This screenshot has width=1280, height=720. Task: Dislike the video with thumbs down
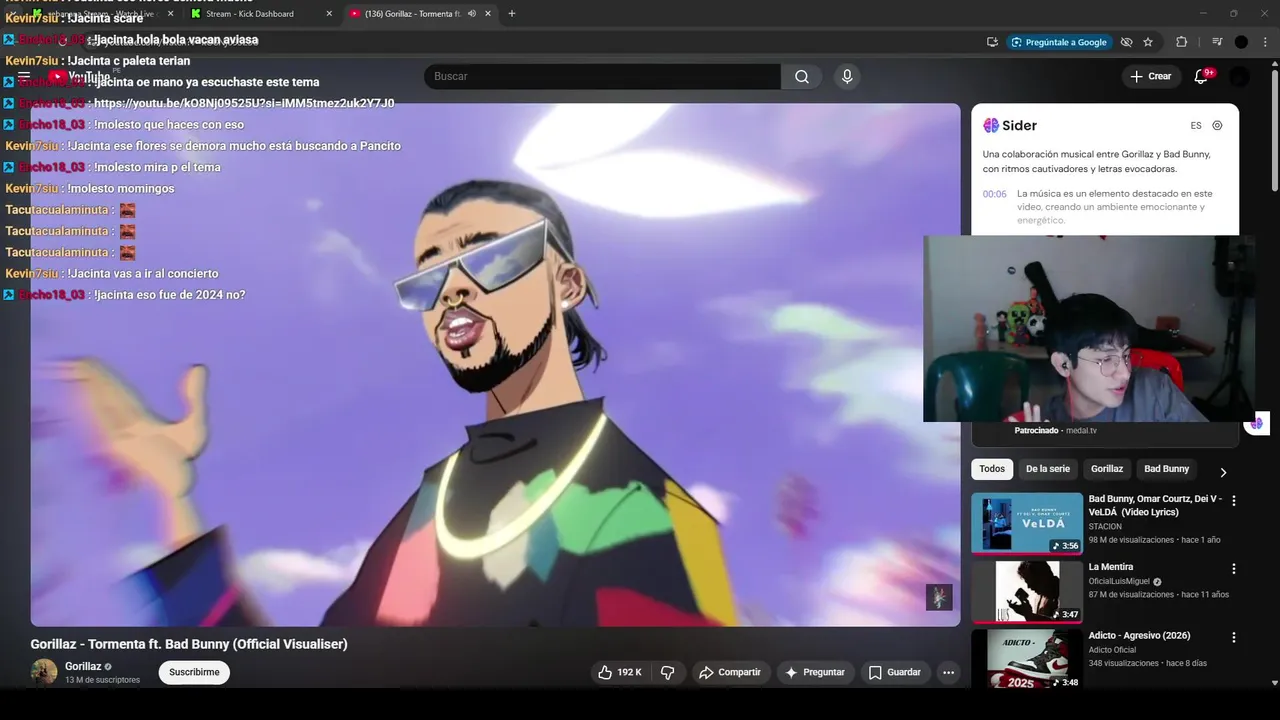[667, 672]
